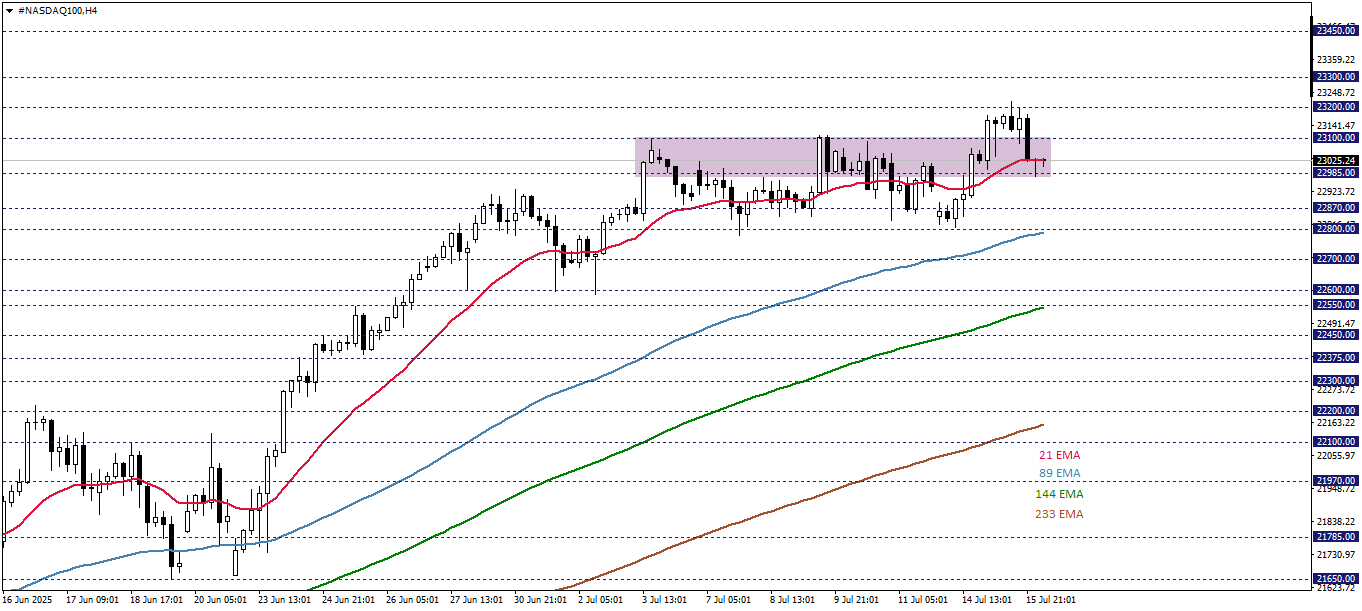Click the 30 Jun 21:01 time axis label
Viewport: 1362px width, 611px height.
click(540, 599)
